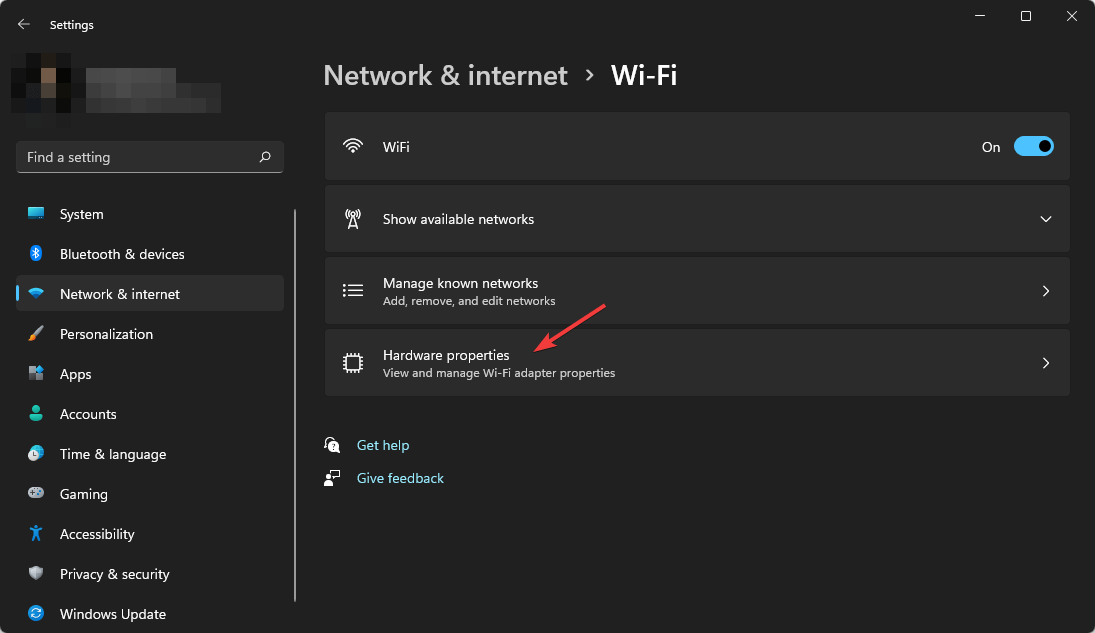Open Hardware properties via its chevron
Screen dimensions: 1095x633
[x=1046, y=362]
